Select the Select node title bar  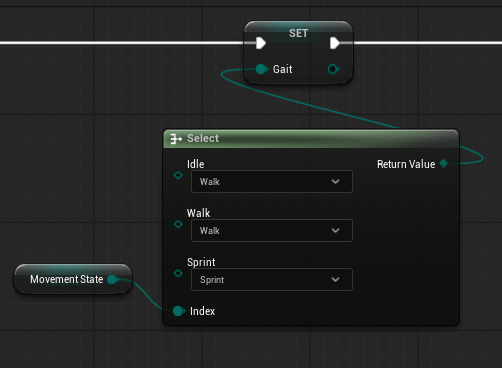click(311, 139)
